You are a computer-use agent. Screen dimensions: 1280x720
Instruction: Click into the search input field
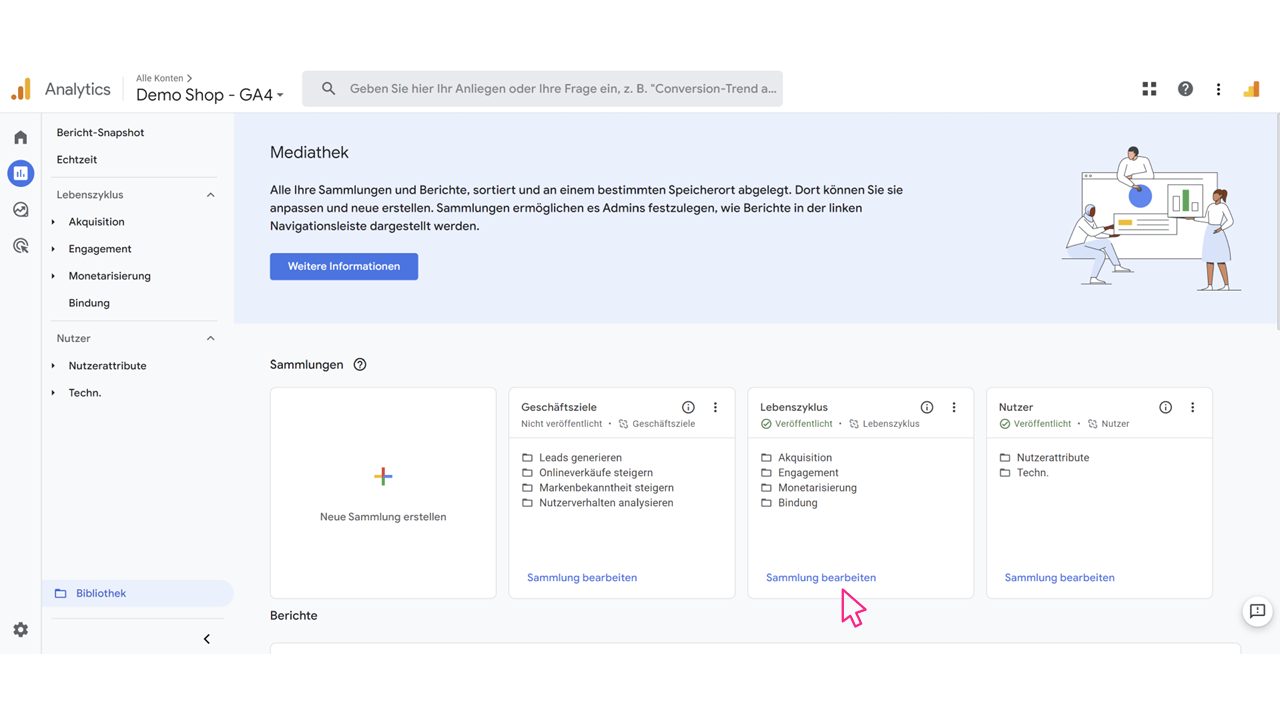pos(542,89)
